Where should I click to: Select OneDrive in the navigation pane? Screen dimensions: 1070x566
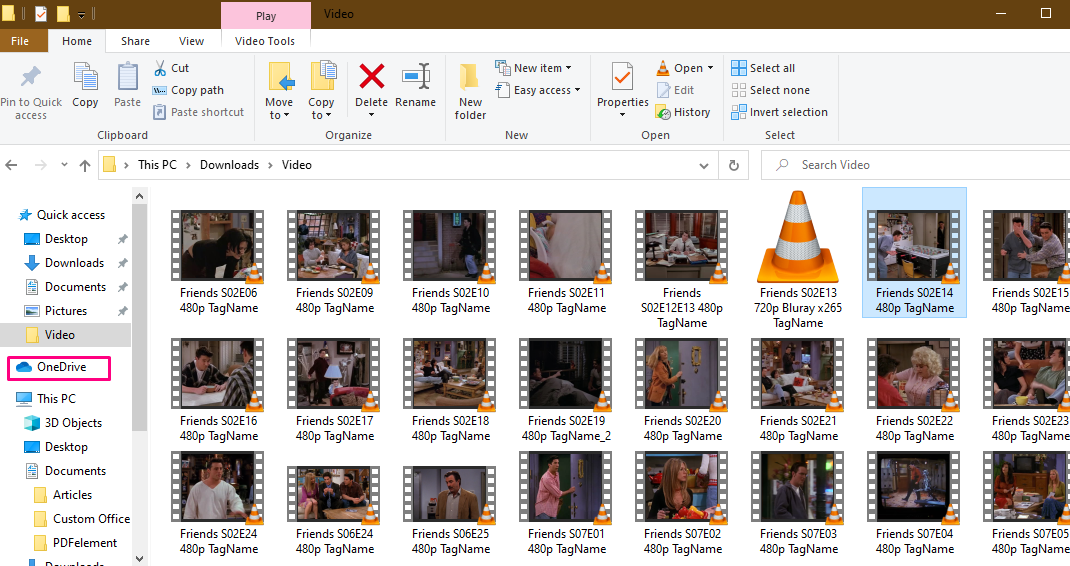pyautogui.click(x=61, y=367)
